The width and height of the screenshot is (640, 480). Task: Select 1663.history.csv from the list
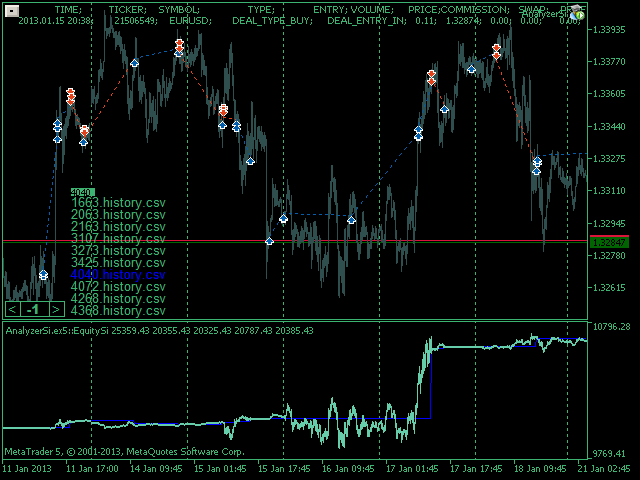tap(118, 202)
